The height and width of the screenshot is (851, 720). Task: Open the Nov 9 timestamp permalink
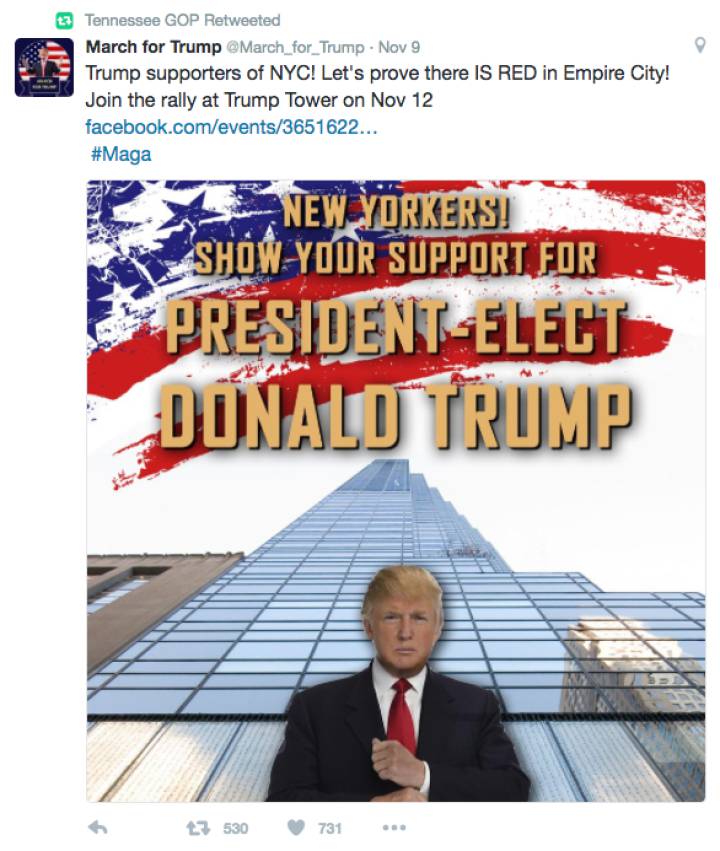399,48
